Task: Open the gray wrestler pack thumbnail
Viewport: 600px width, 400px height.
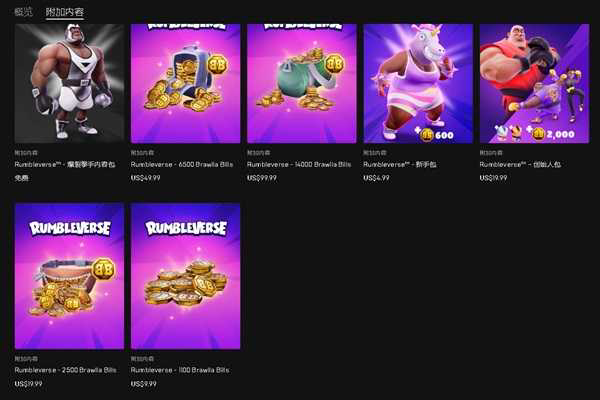Action: [x=69, y=83]
